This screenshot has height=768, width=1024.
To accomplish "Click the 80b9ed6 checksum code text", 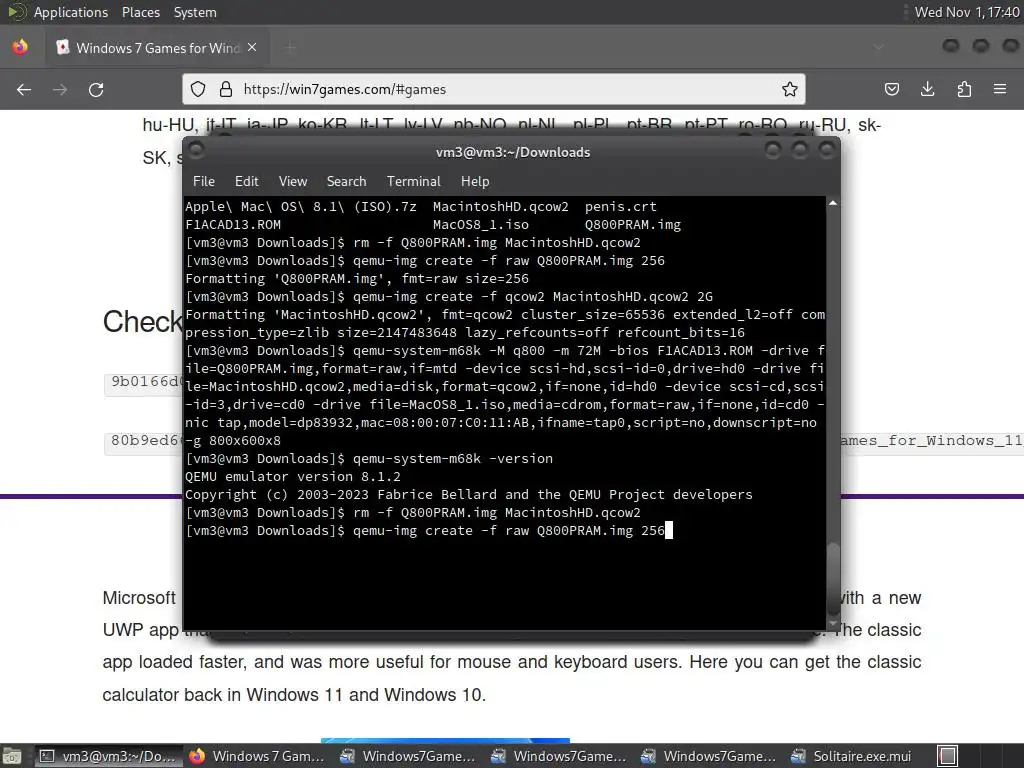I will pyautogui.click(x=145, y=440).
